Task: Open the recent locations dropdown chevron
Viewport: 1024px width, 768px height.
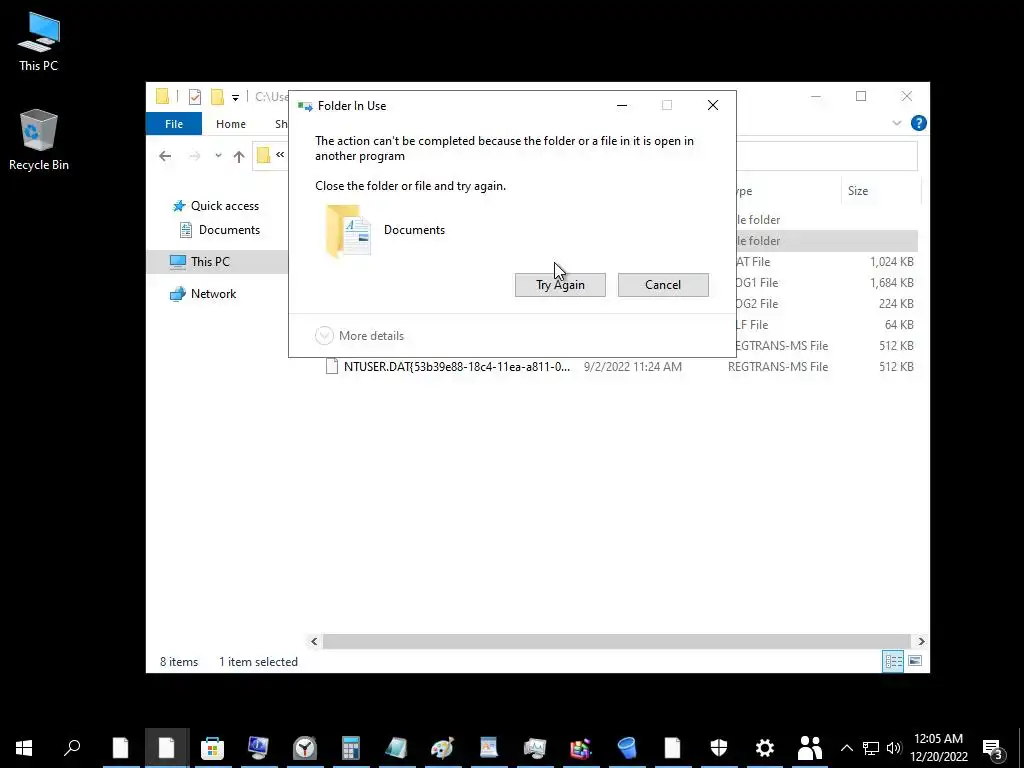Action: [x=218, y=156]
